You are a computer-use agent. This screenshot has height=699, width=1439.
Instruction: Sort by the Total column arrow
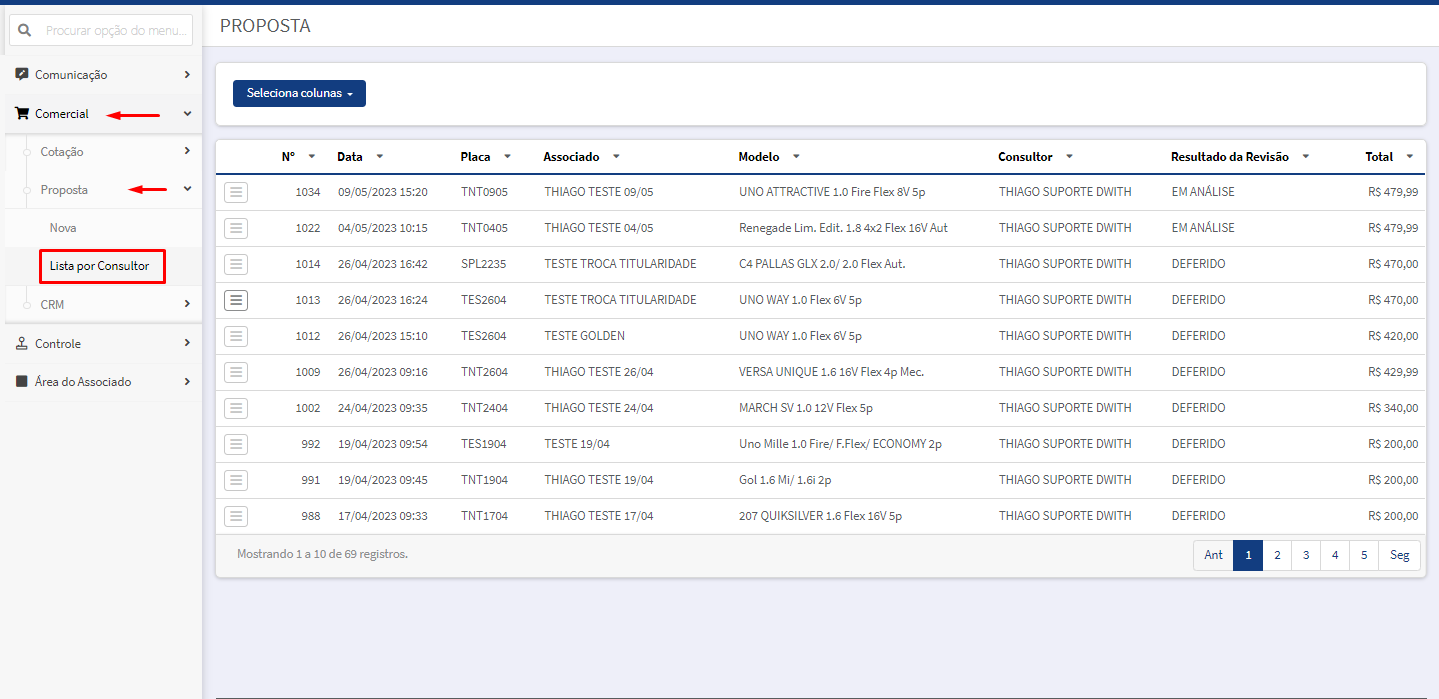[x=1410, y=157]
